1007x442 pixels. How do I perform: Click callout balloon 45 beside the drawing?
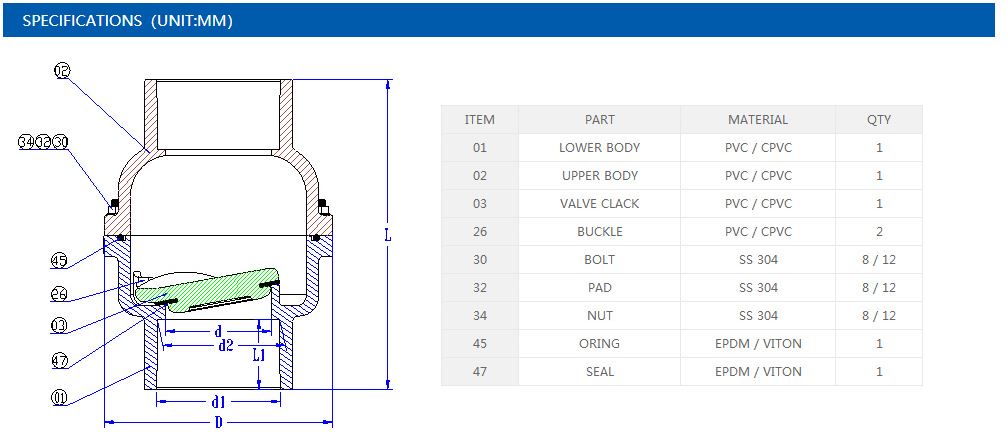(60, 261)
